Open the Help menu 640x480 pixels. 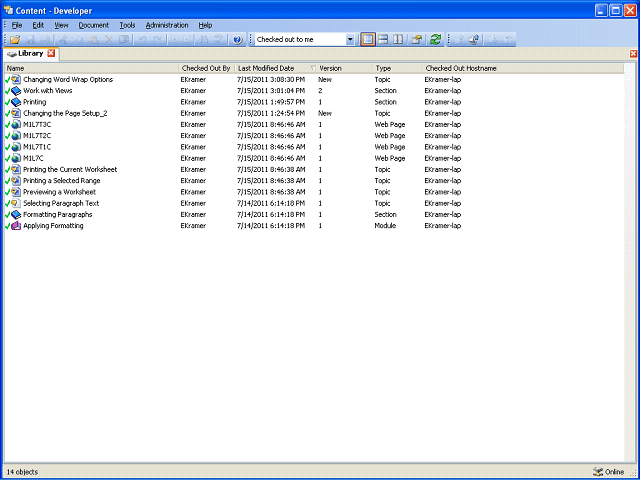click(205, 25)
